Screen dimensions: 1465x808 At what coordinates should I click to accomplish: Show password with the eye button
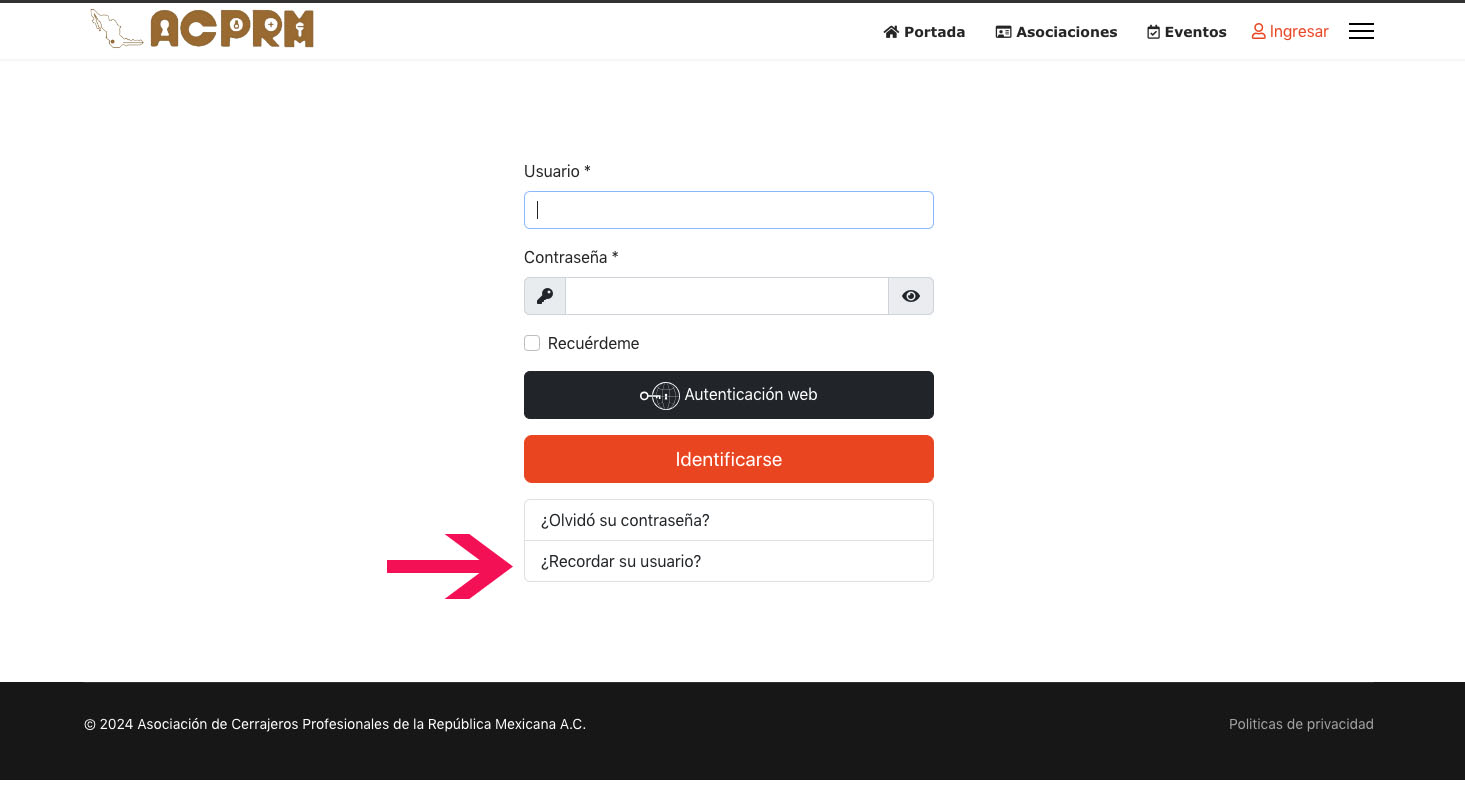tap(911, 296)
